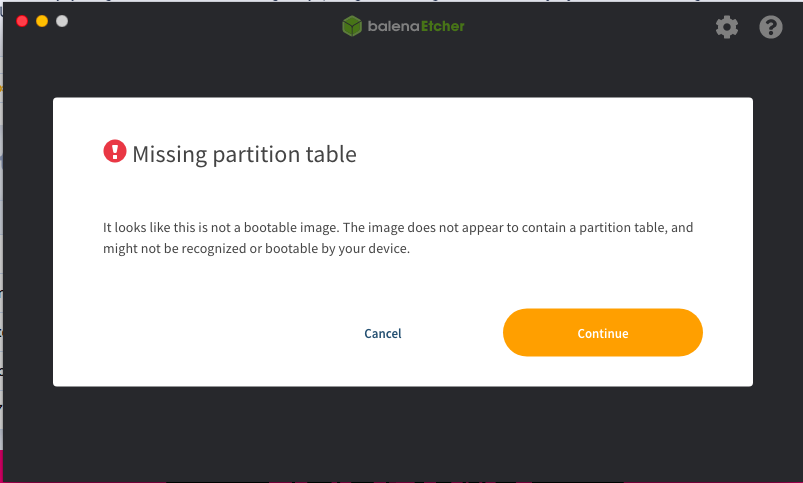Click the blank white space left of Cancel
This screenshot has height=483, width=803.
[x=200, y=333]
